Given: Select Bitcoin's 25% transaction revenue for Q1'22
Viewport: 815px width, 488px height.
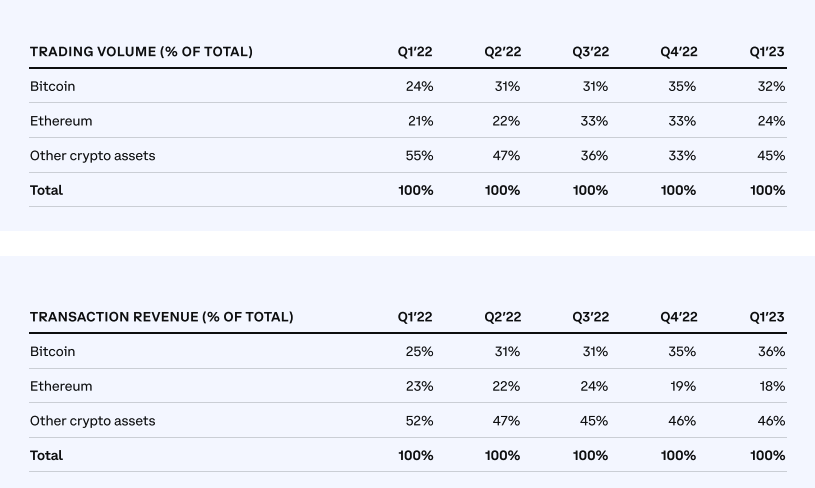Looking at the screenshot, I should [420, 352].
